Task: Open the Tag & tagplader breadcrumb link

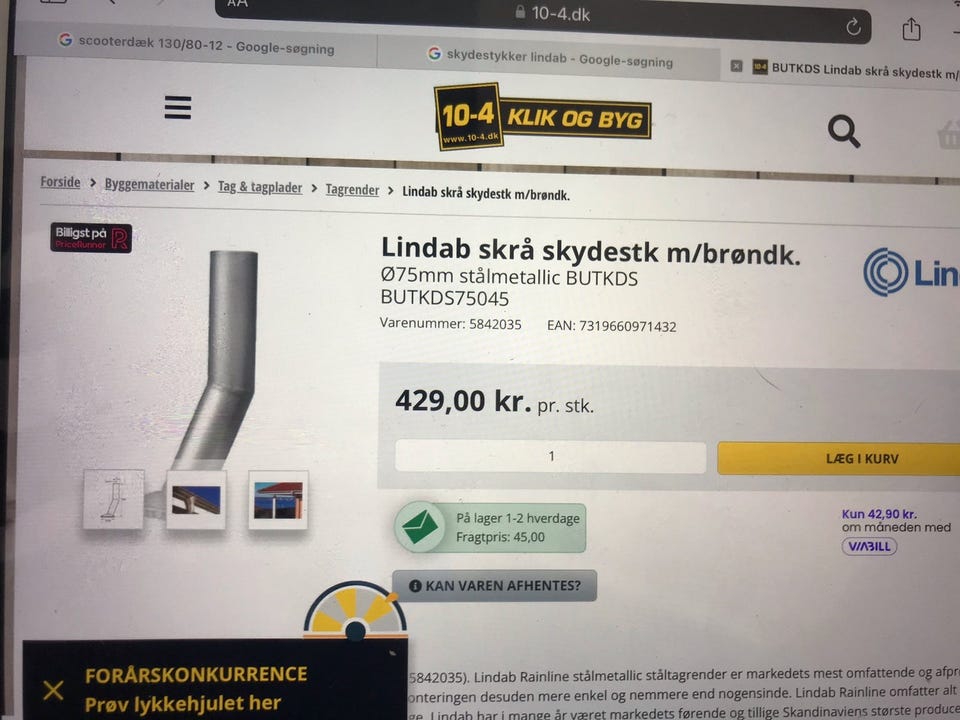Action: [260, 187]
